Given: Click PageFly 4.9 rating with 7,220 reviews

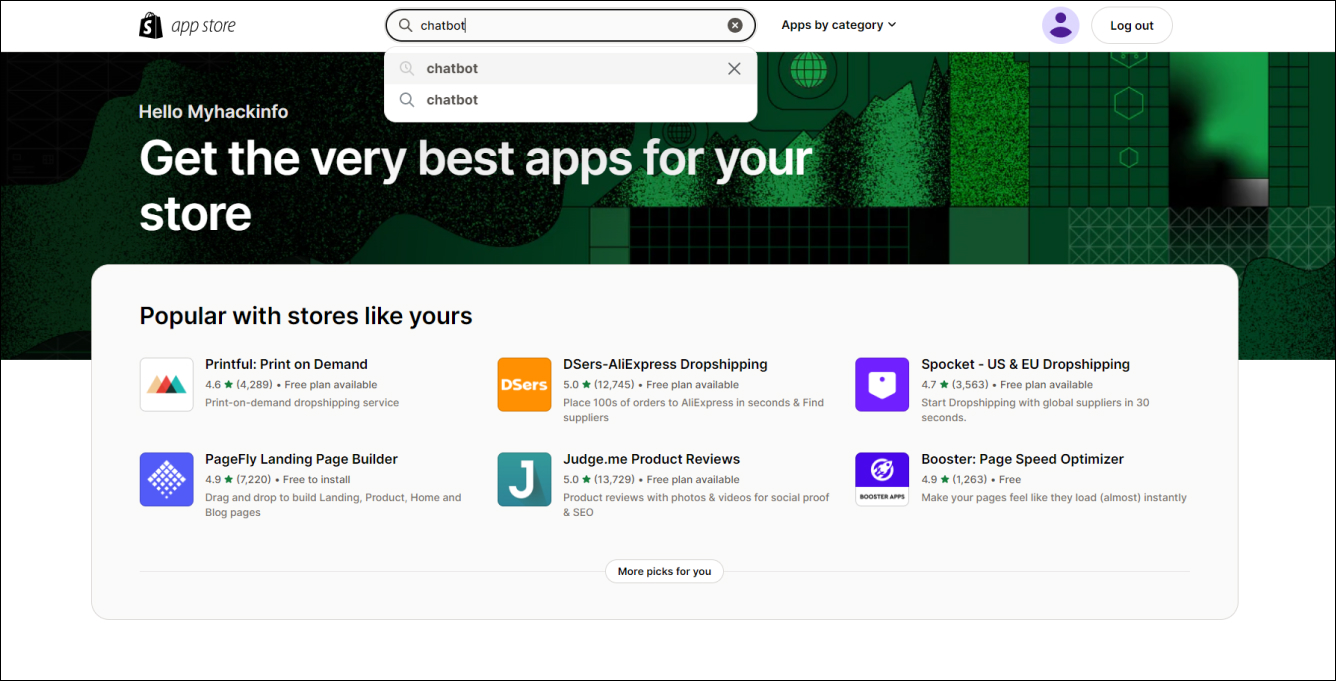Looking at the screenshot, I should click(x=238, y=480).
